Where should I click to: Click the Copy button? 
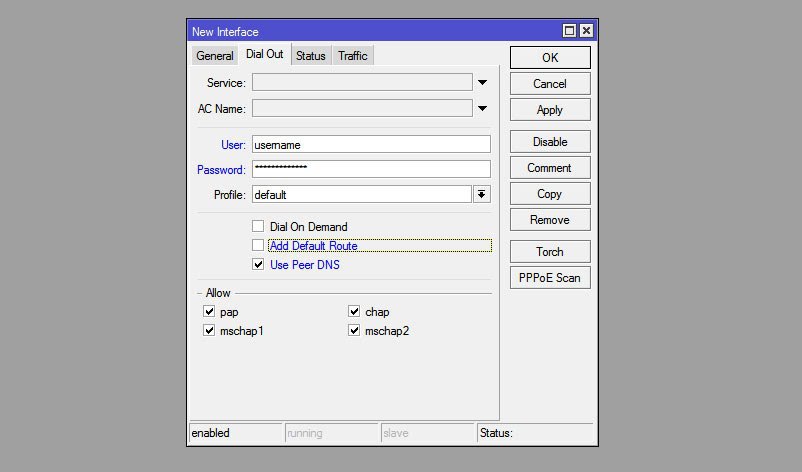pos(550,194)
